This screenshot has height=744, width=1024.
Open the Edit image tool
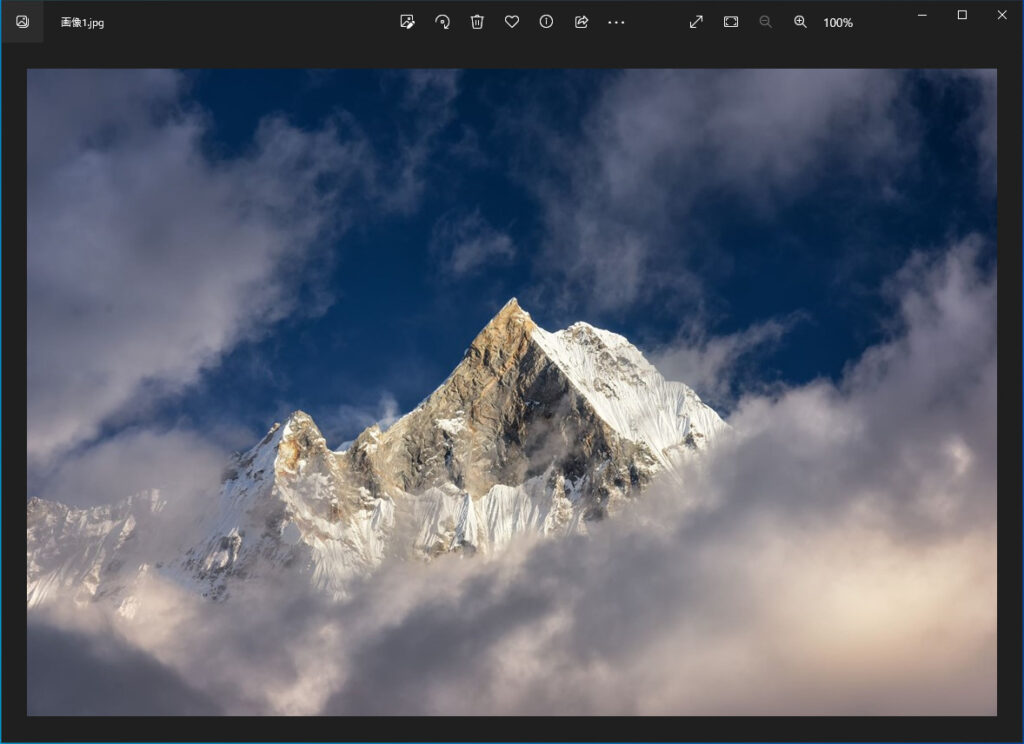pos(407,22)
